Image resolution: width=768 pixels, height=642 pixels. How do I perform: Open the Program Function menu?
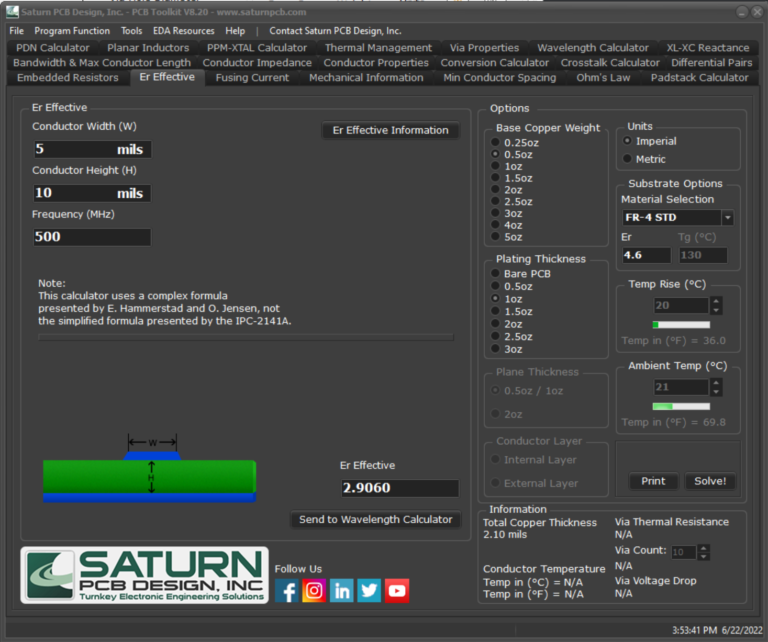pos(72,31)
